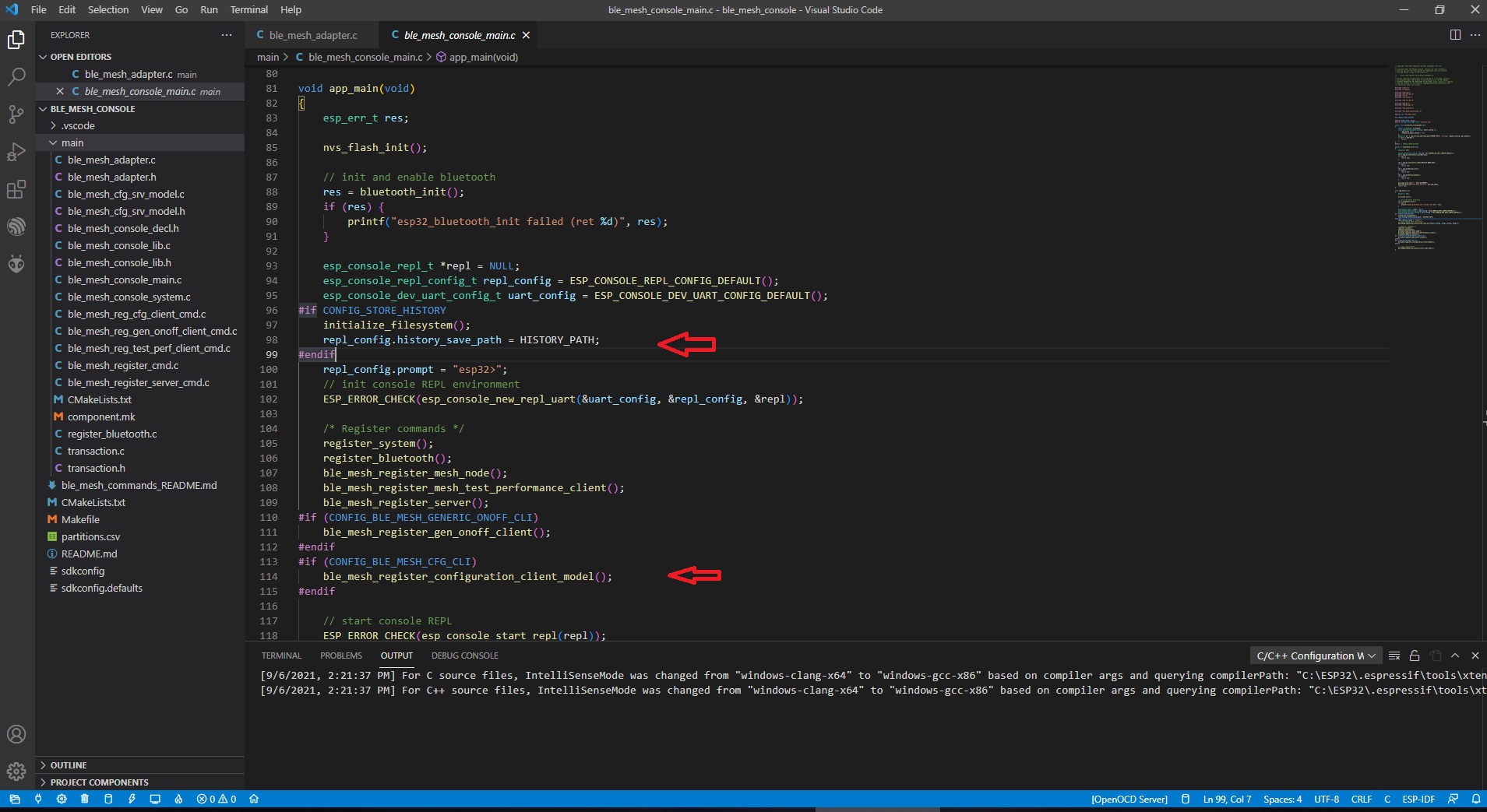Open the C/C++ Configuration output channel dropdown

coord(1316,656)
